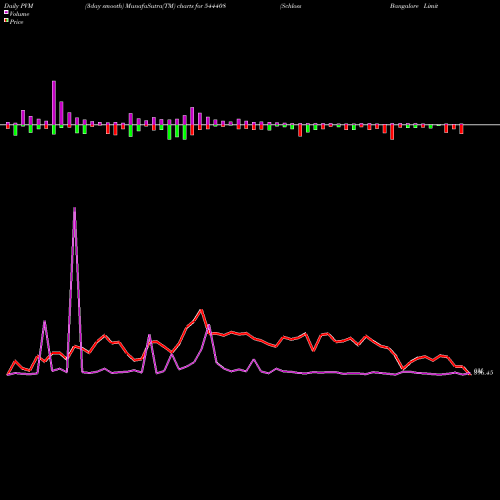Screen dimensions: 500x500
Task: Click the magenta Volume legend swatch
Action: tap(6, 12)
